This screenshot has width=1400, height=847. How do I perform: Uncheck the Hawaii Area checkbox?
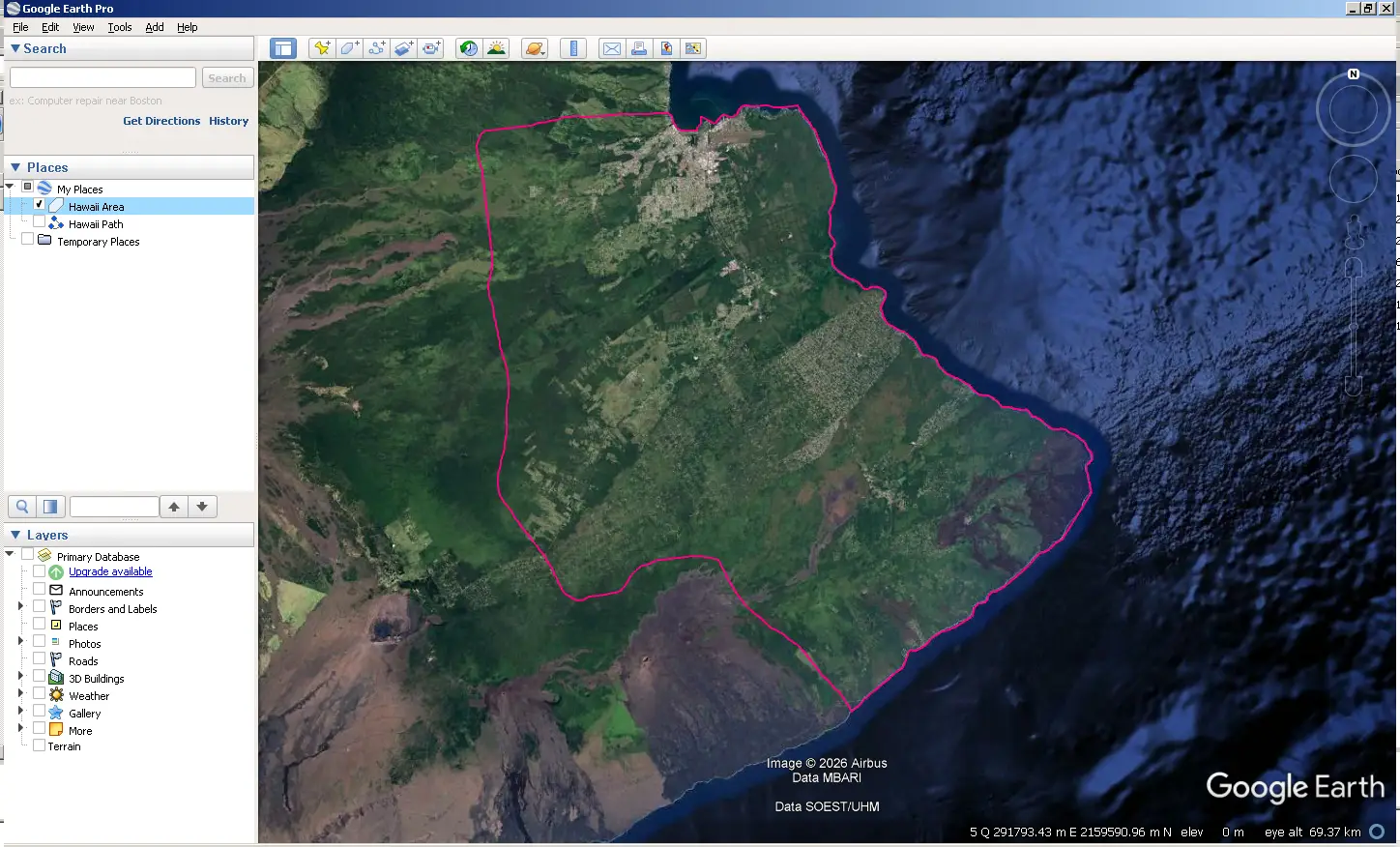coord(40,205)
